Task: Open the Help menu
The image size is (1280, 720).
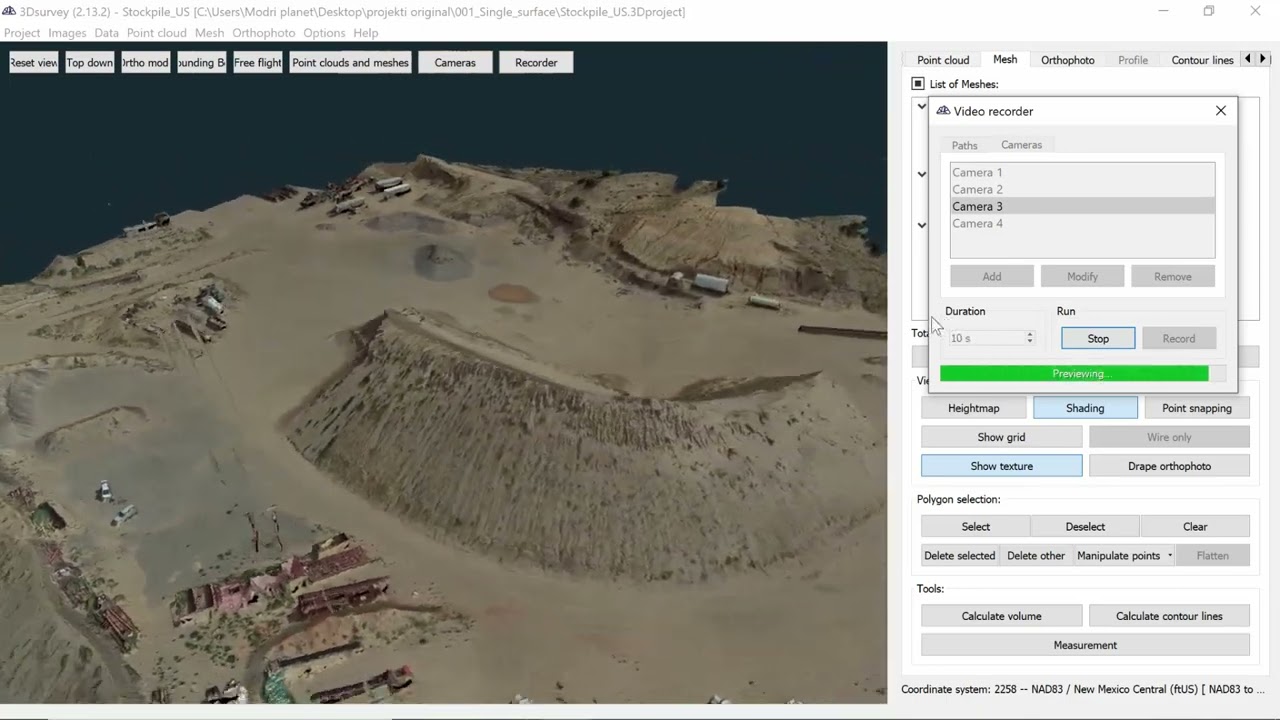Action: tap(365, 33)
